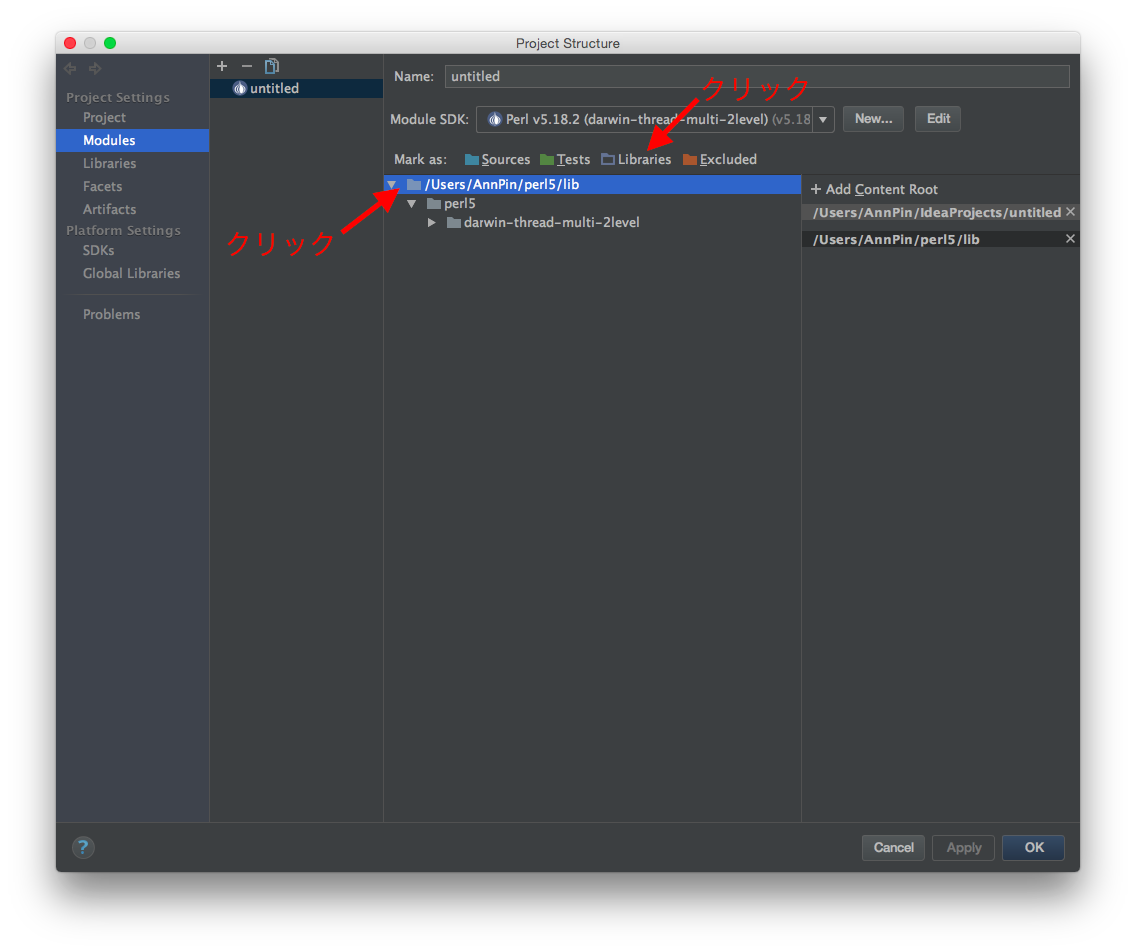1136x952 pixels.
Task: Open the Module SDK dropdown
Action: pos(823,119)
